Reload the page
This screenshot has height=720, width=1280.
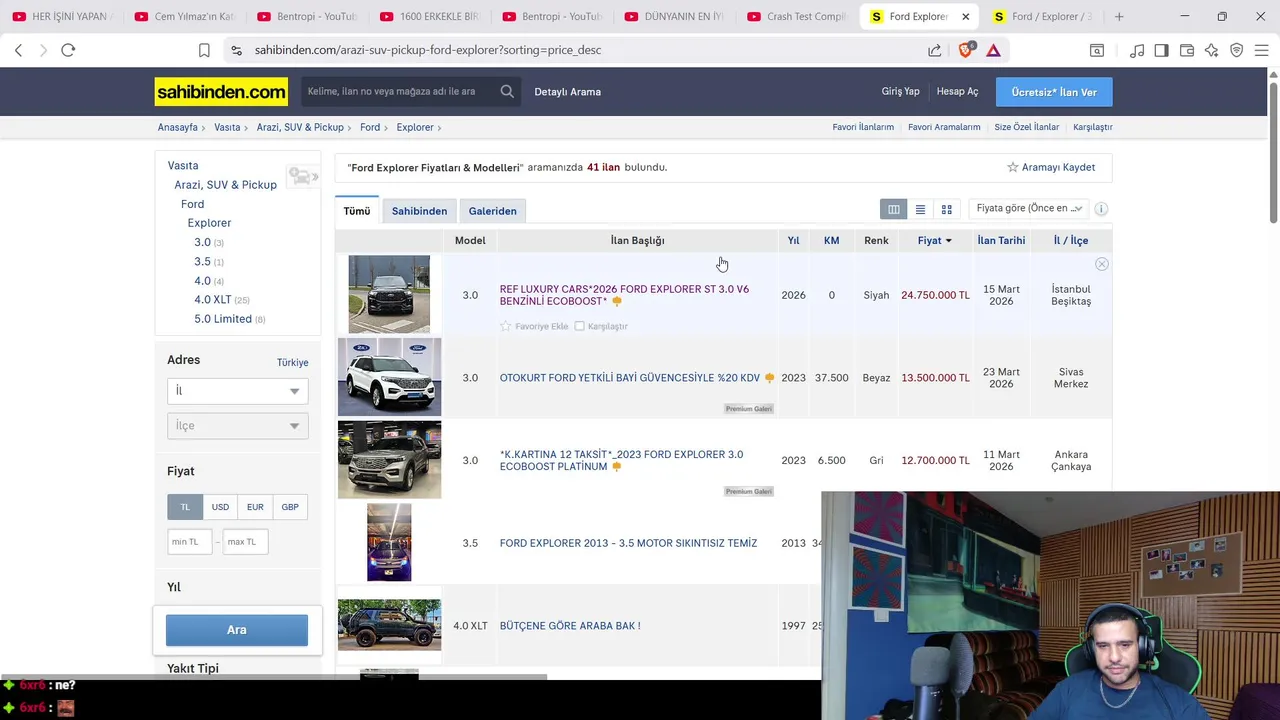tap(68, 50)
